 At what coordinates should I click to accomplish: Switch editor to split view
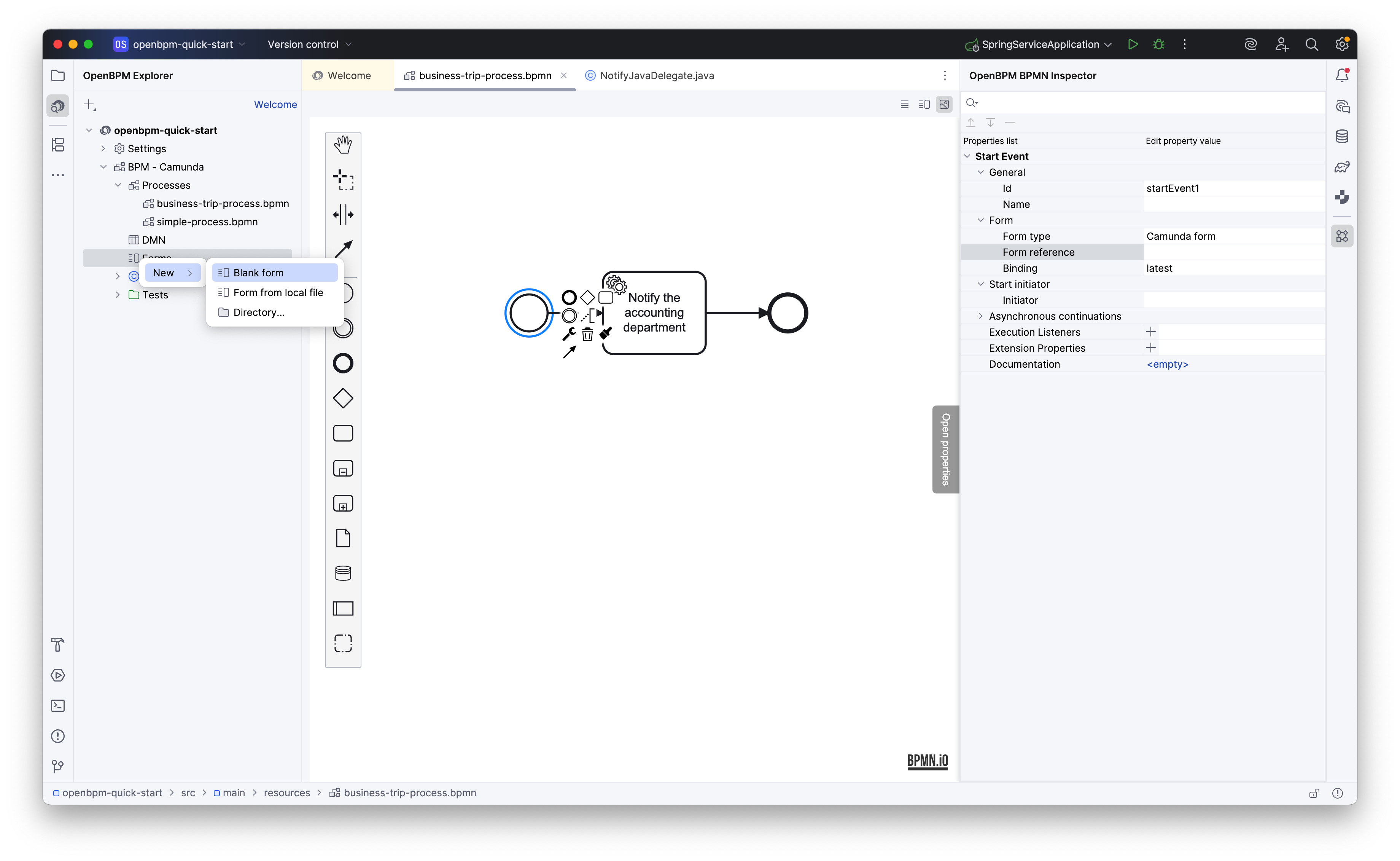[x=924, y=104]
